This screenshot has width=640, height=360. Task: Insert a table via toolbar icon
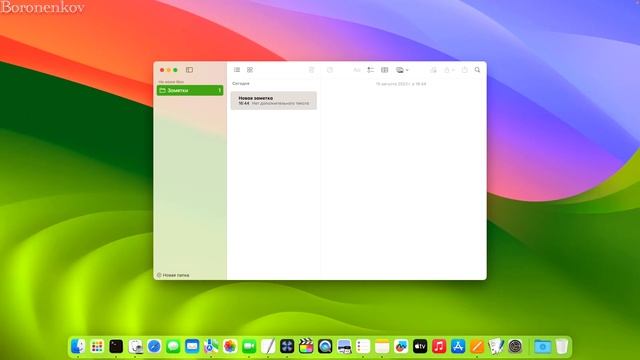click(384, 70)
